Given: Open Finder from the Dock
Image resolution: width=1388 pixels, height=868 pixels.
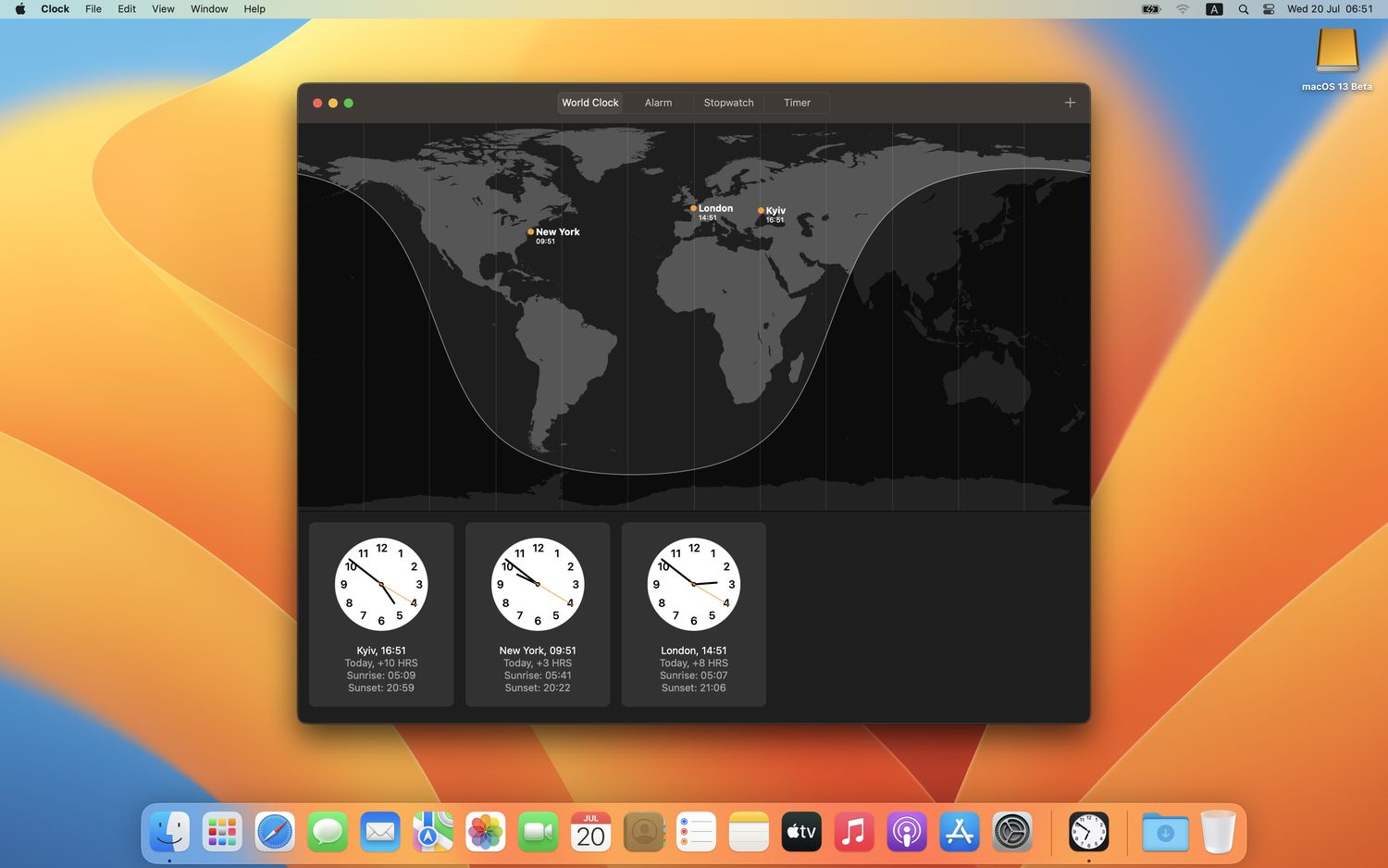Looking at the screenshot, I should pos(169,832).
